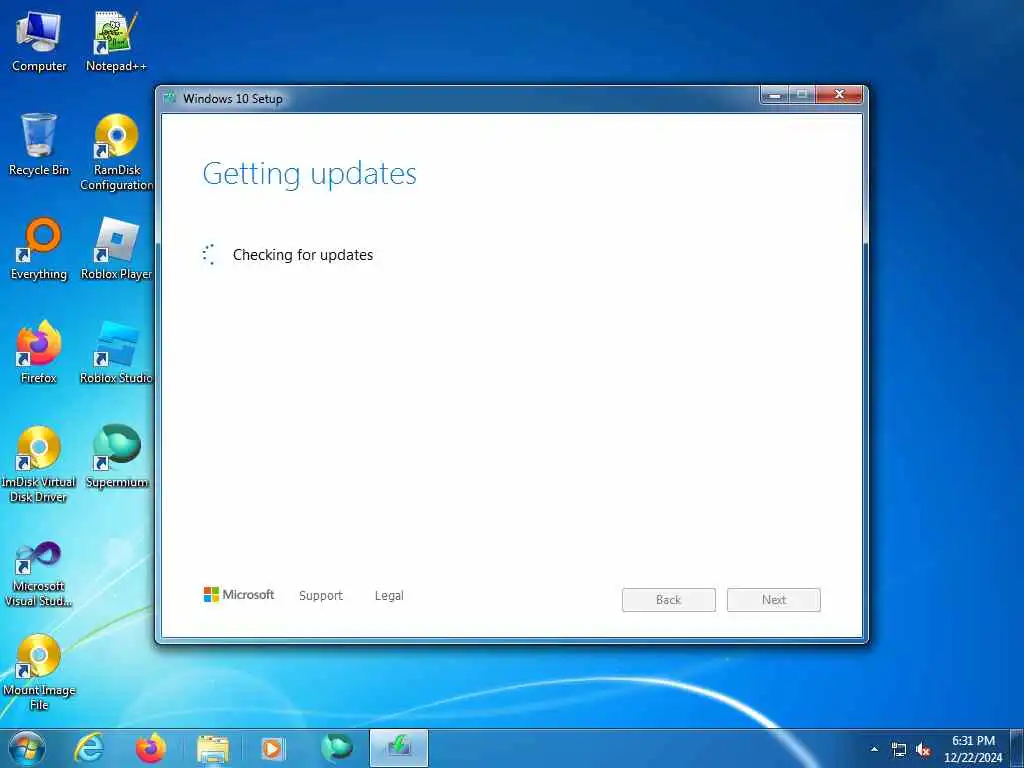Viewport: 1024px width, 768px height.
Task: Show hidden system tray icons
Action: 874,749
